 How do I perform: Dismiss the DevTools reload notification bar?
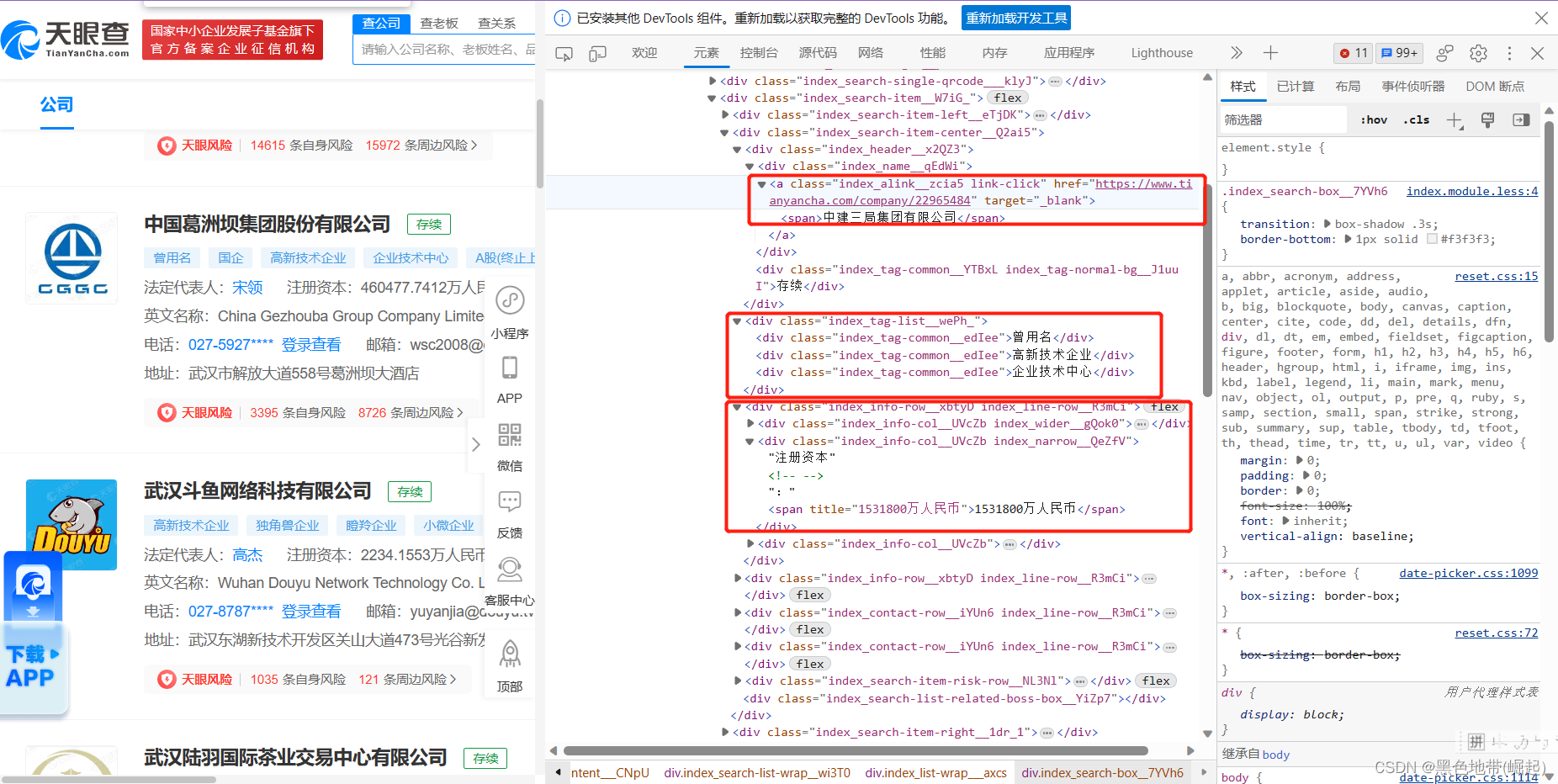pos(1541,18)
